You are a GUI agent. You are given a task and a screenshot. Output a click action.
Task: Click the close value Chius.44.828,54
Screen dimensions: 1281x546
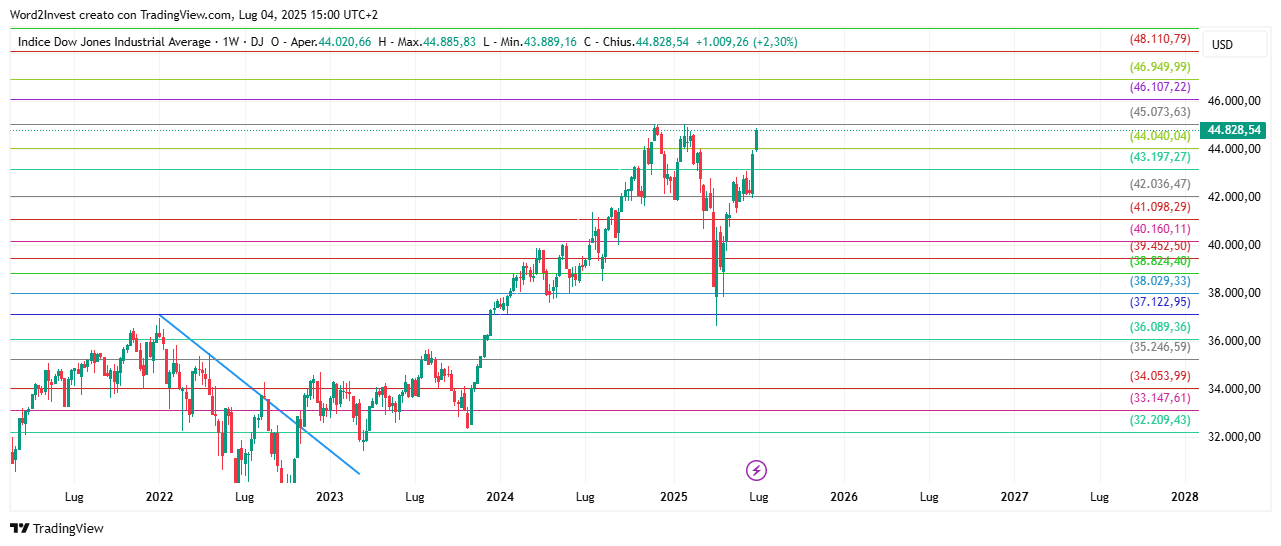[645, 42]
